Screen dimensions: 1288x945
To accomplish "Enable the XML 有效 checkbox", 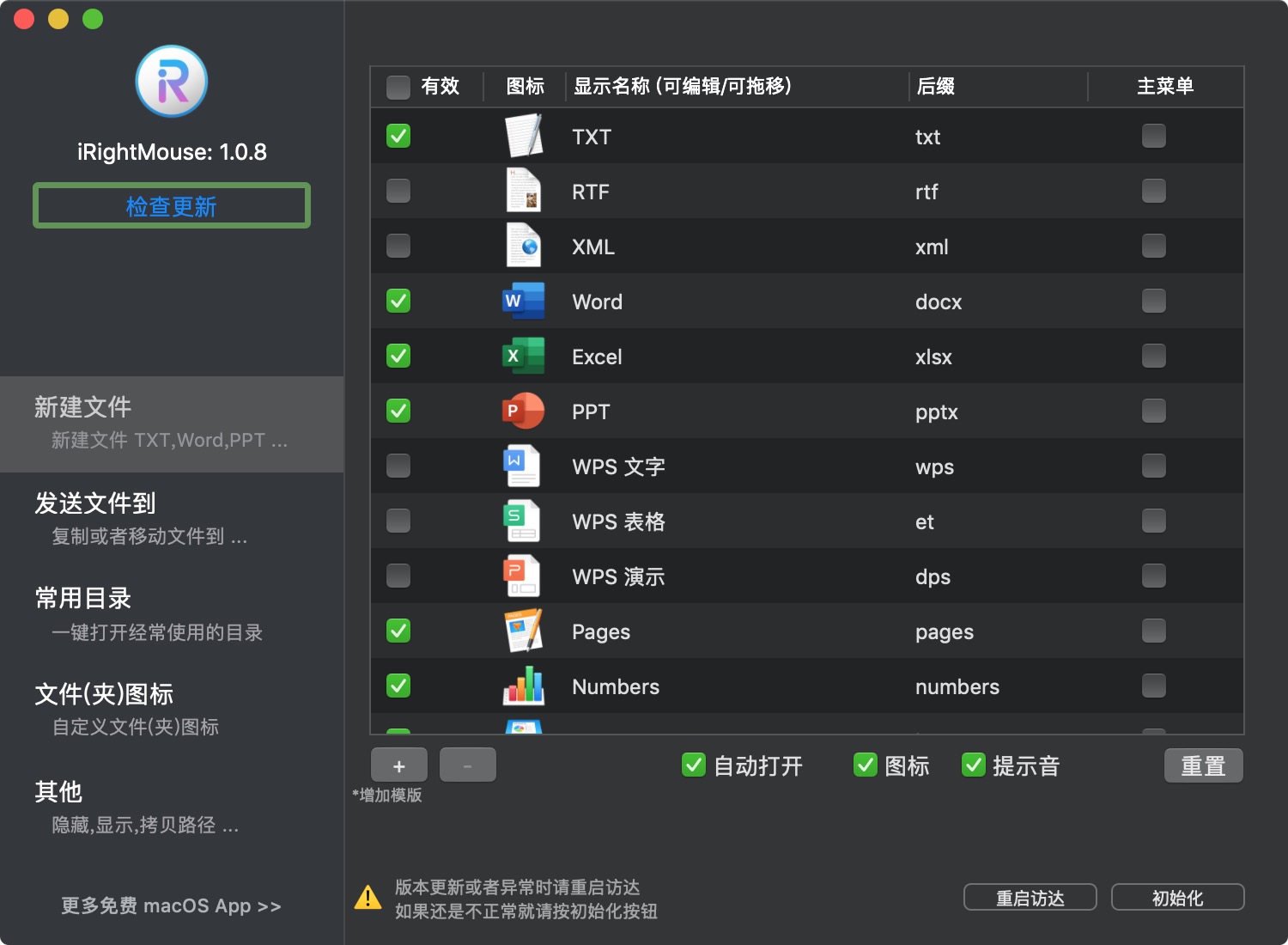I will (398, 246).
